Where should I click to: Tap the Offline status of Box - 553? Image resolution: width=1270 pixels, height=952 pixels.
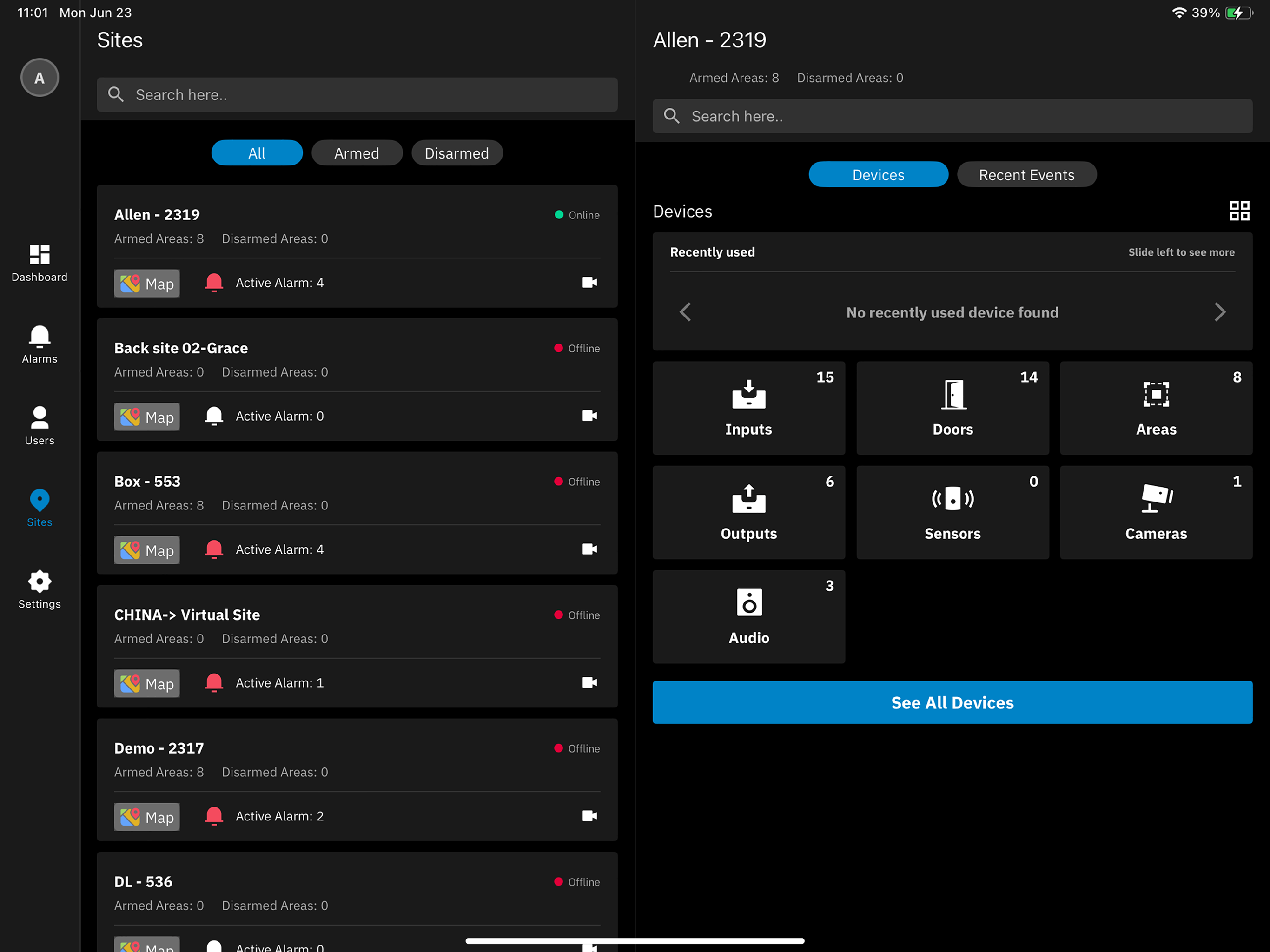577,482
